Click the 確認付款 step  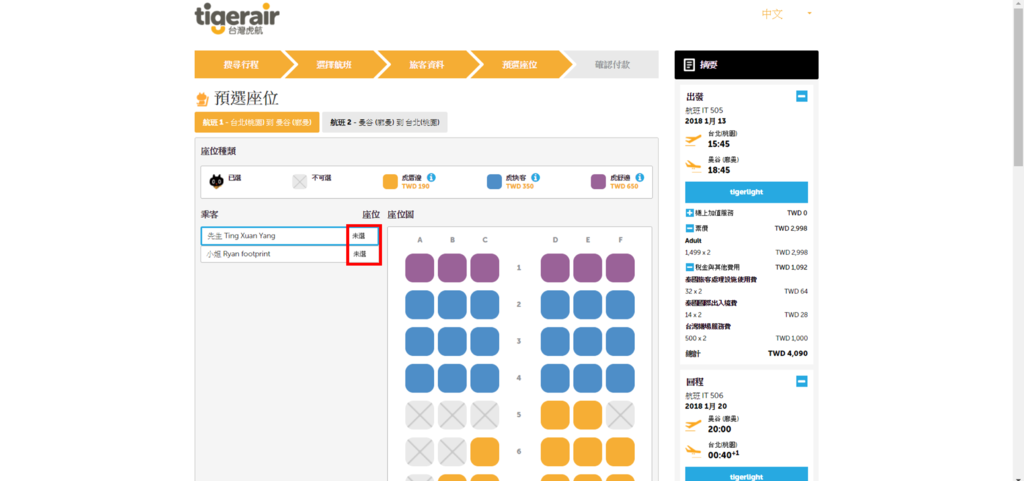(613, 65)
